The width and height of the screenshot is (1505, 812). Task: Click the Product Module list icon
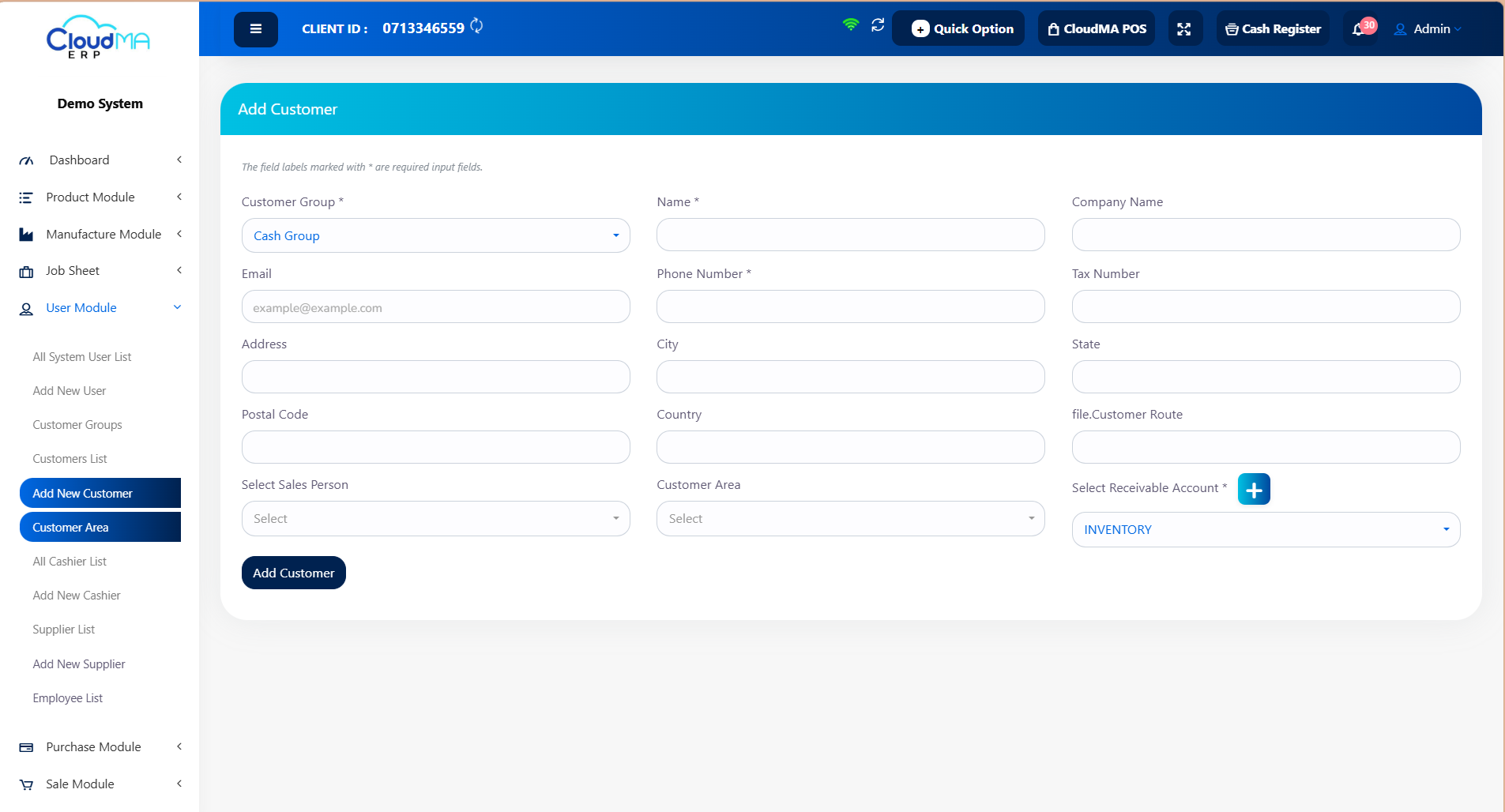26,197
